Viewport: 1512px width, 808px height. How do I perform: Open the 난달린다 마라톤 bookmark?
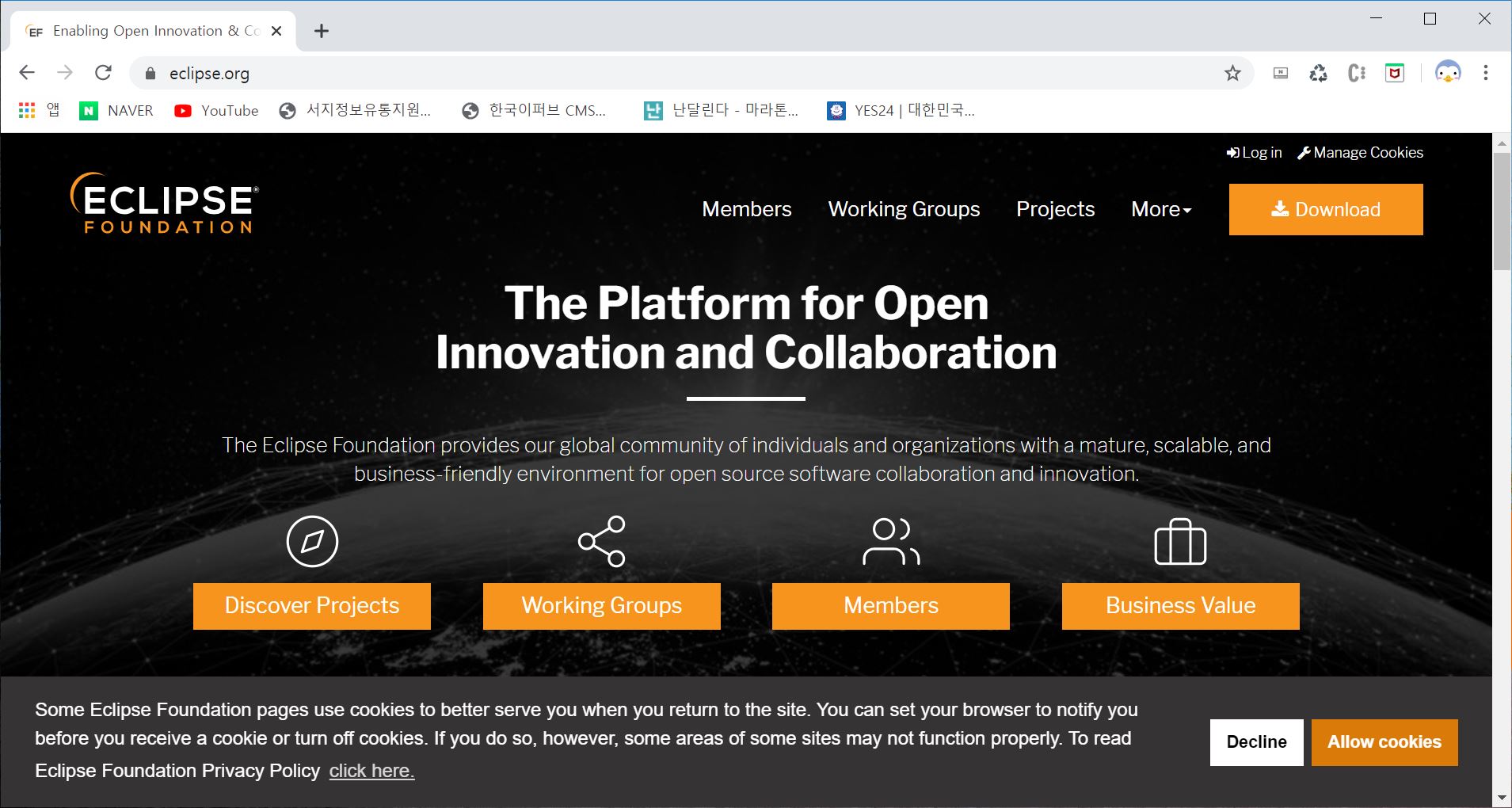pyautogui.click(x=721, y=111)
